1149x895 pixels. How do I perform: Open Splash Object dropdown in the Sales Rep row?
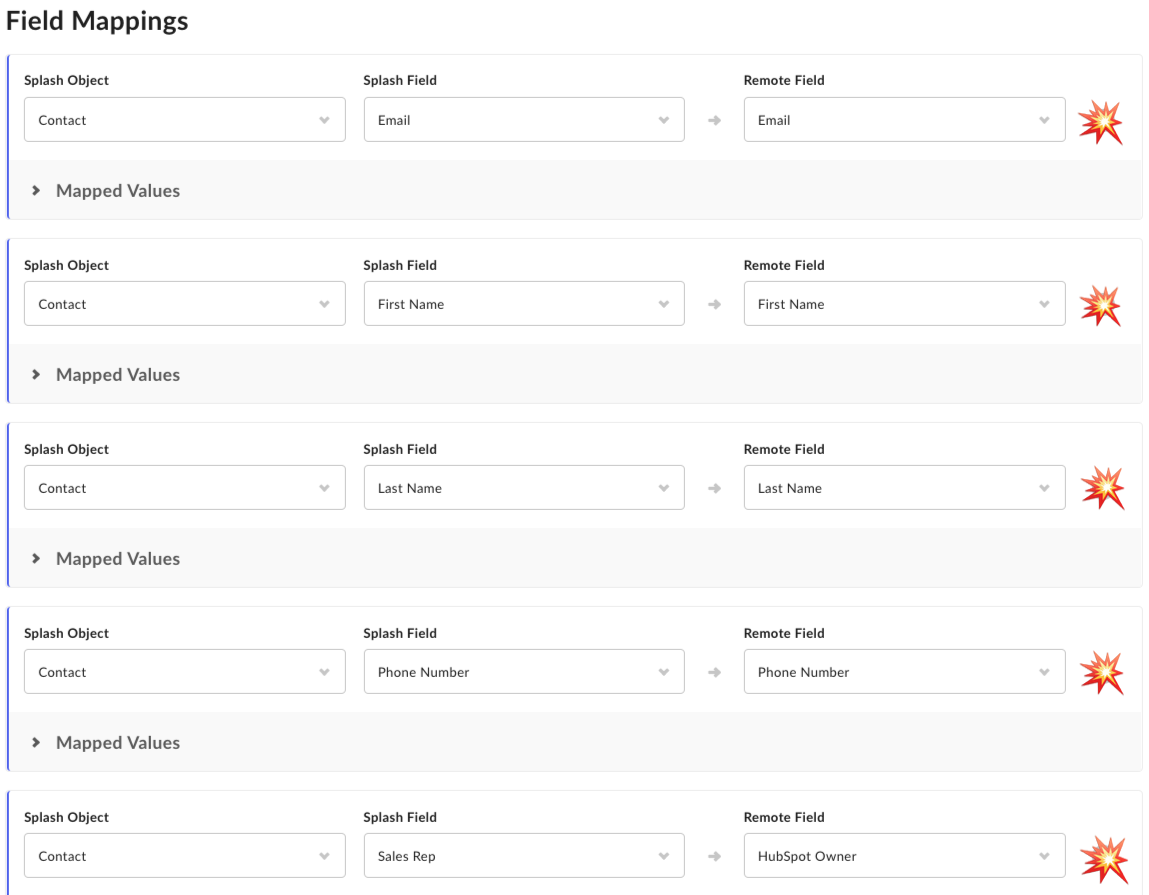click(185, 855)
